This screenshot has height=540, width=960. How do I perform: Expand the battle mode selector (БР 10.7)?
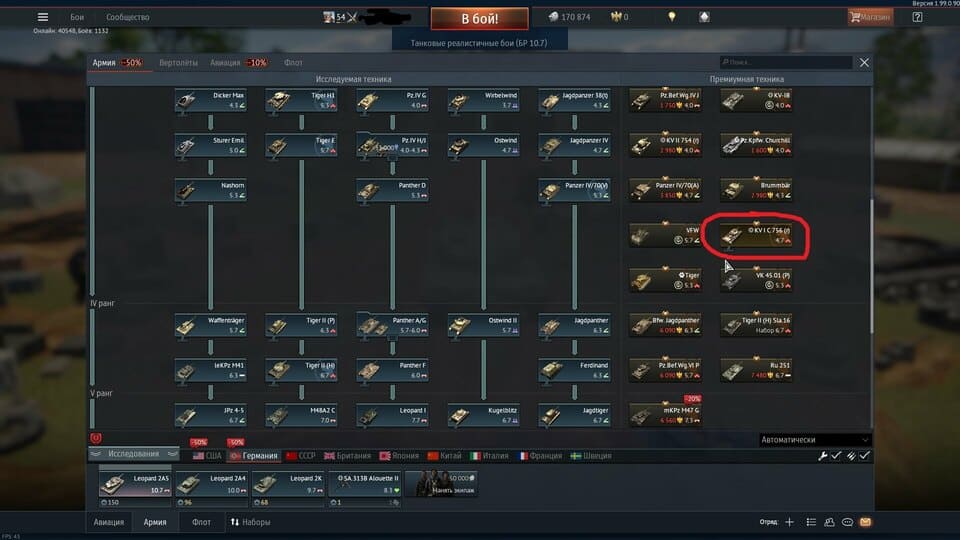click(479, 43)
